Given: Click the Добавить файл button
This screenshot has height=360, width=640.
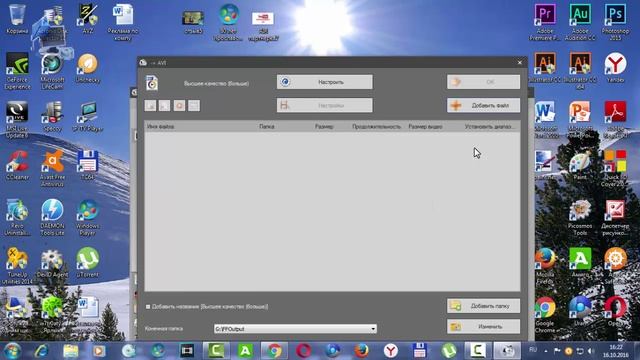Looking at the screenshot, I should coord(483,105).
